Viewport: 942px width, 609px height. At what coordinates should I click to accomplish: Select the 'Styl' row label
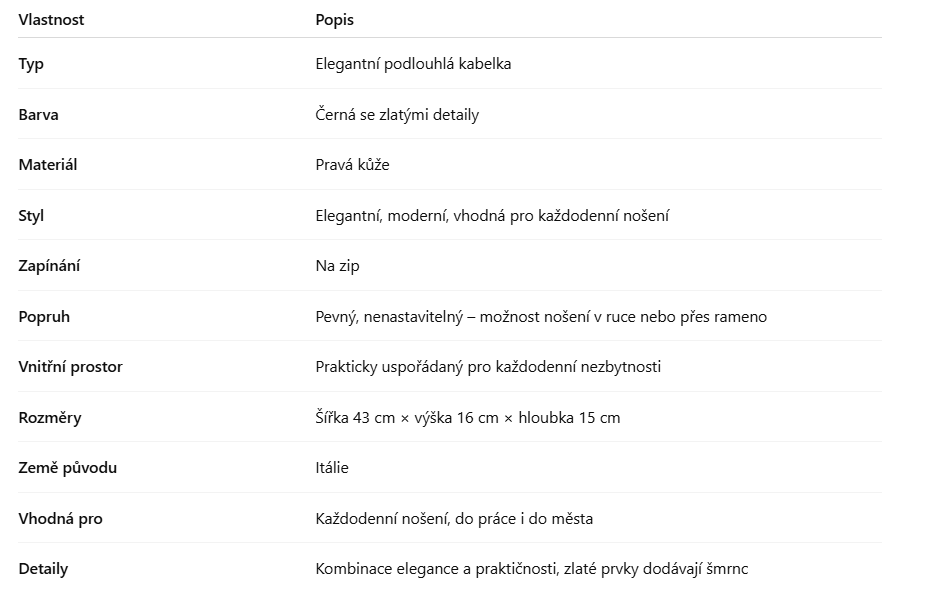click(31, 216)
